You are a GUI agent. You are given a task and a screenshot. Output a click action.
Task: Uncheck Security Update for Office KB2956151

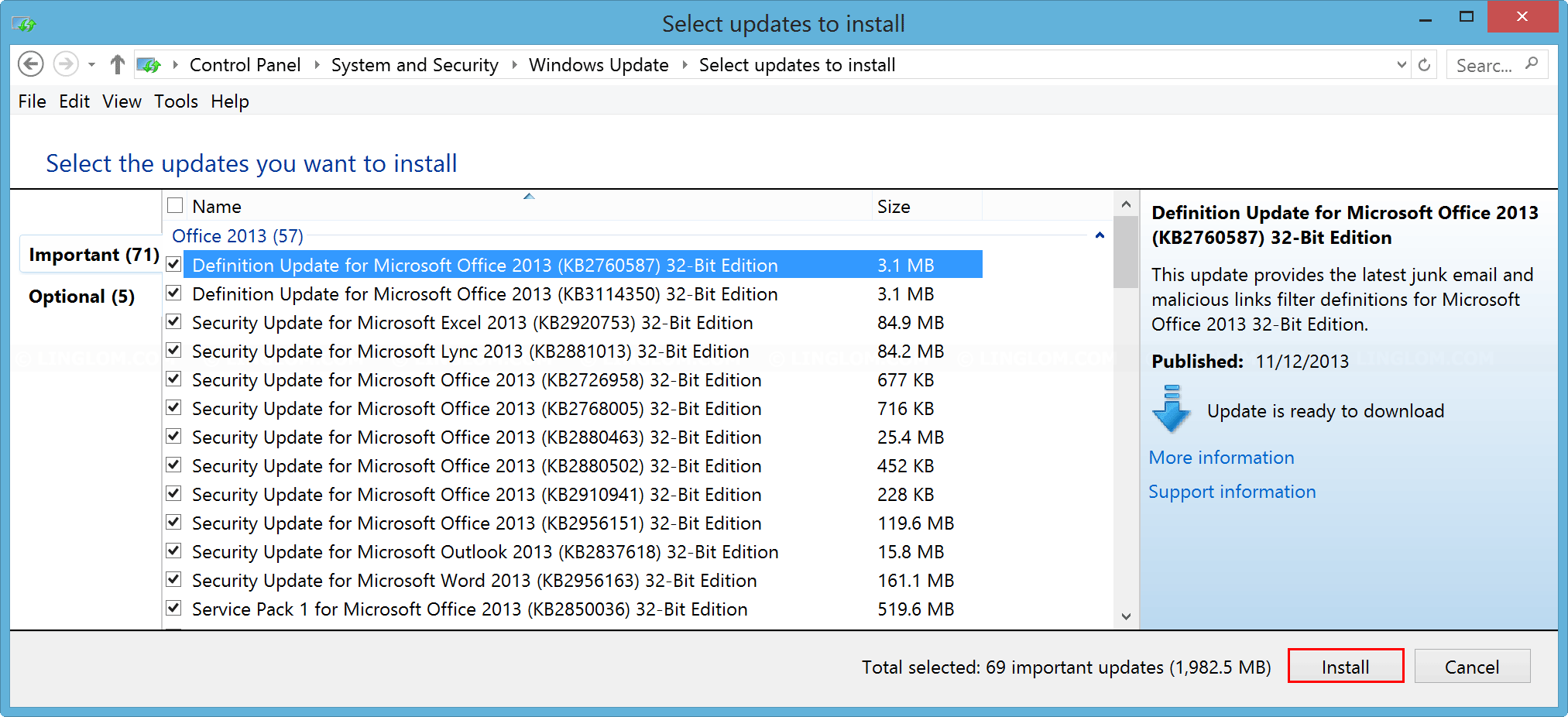(174, 522)
